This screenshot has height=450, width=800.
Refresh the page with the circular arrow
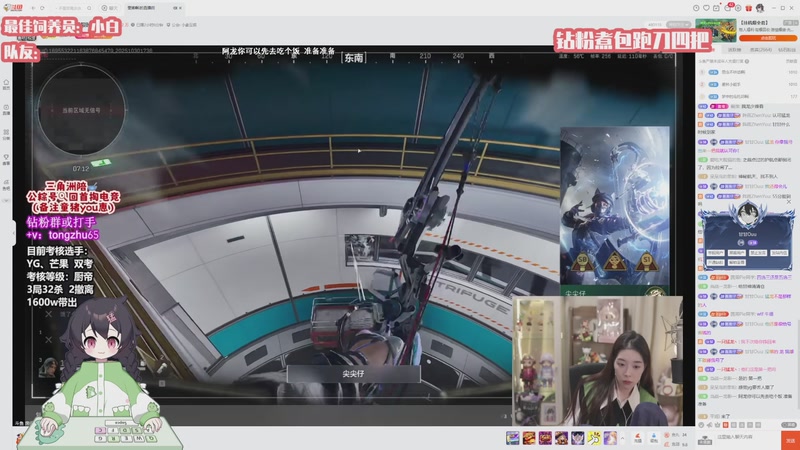coord(42,8)
